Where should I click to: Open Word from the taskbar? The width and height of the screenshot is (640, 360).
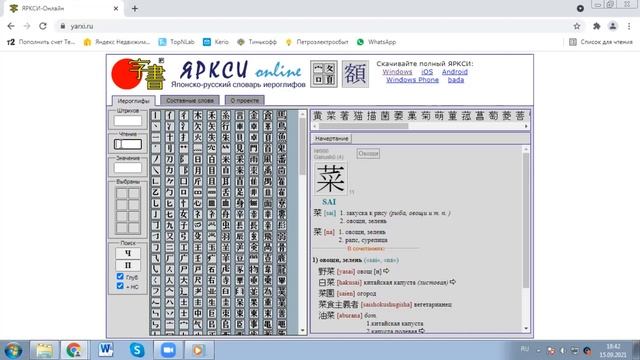click(106, 350)
